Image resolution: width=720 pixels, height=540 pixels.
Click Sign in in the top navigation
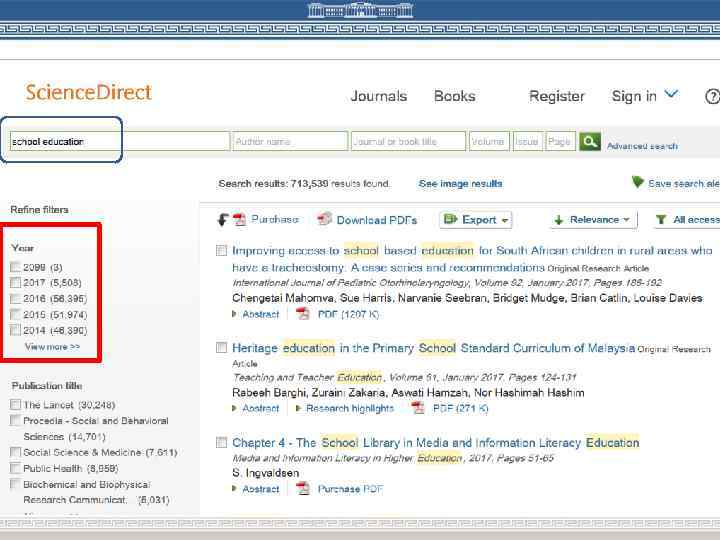[x=634, y=96]
